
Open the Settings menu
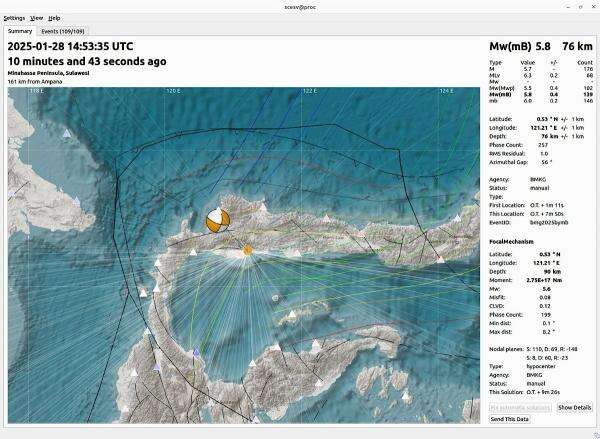tap(14, 18)
